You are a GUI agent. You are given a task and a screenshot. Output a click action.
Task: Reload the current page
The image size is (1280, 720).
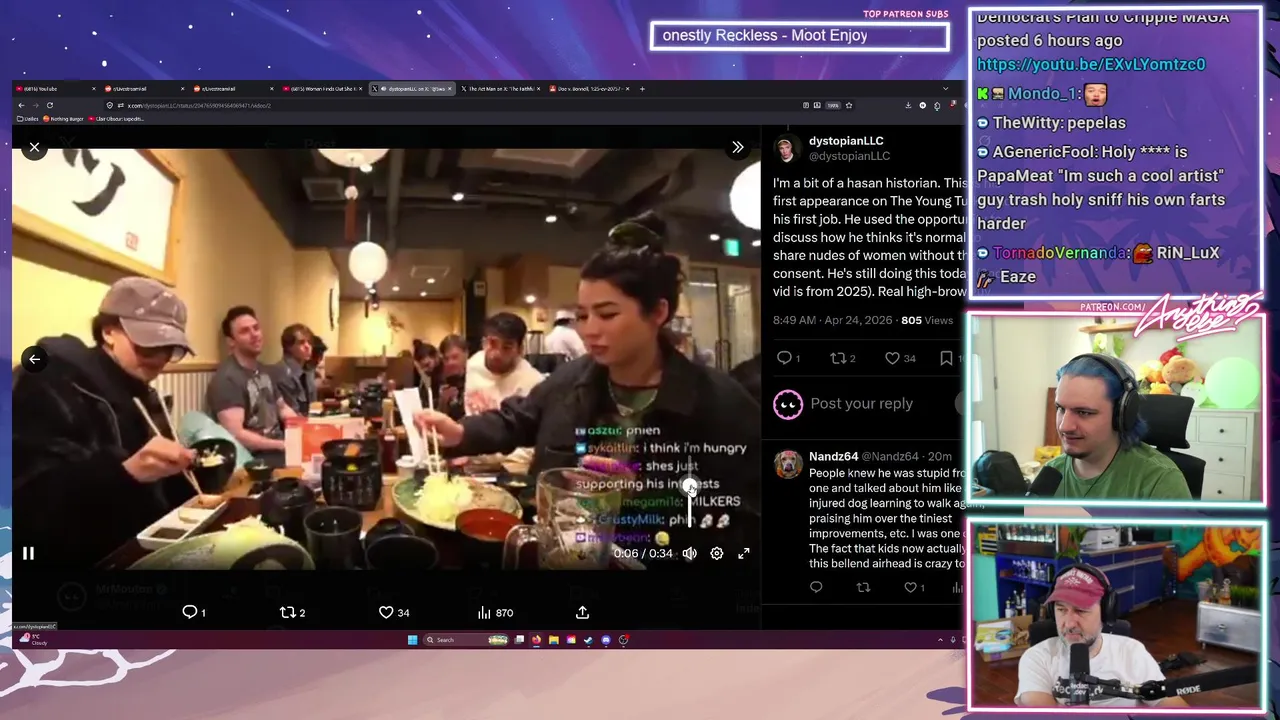[50, 105]
